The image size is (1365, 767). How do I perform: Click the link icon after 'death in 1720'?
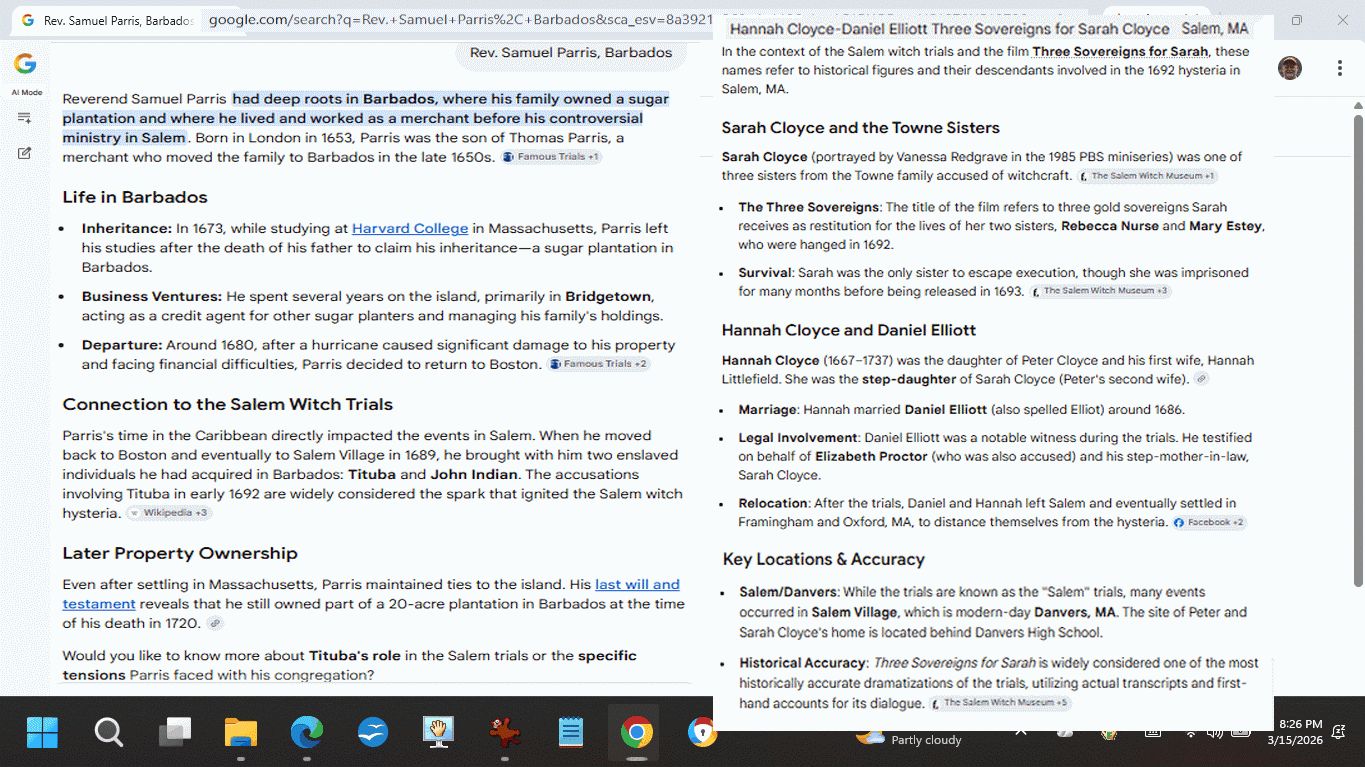point(215,623)
